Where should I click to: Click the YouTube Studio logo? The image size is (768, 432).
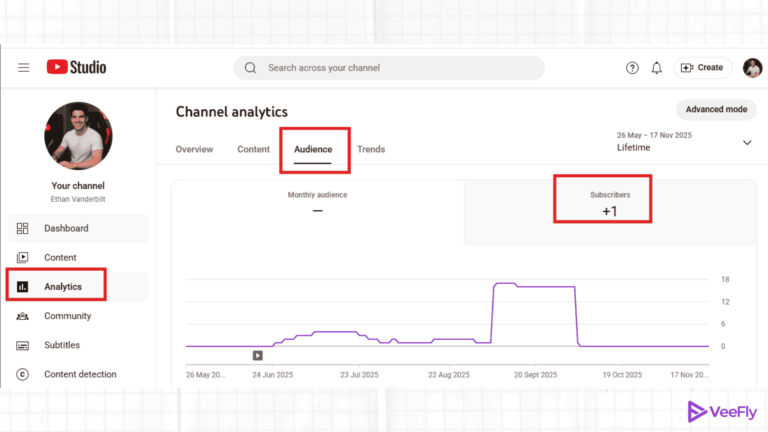pyautogui.click(x=75, y=68)
